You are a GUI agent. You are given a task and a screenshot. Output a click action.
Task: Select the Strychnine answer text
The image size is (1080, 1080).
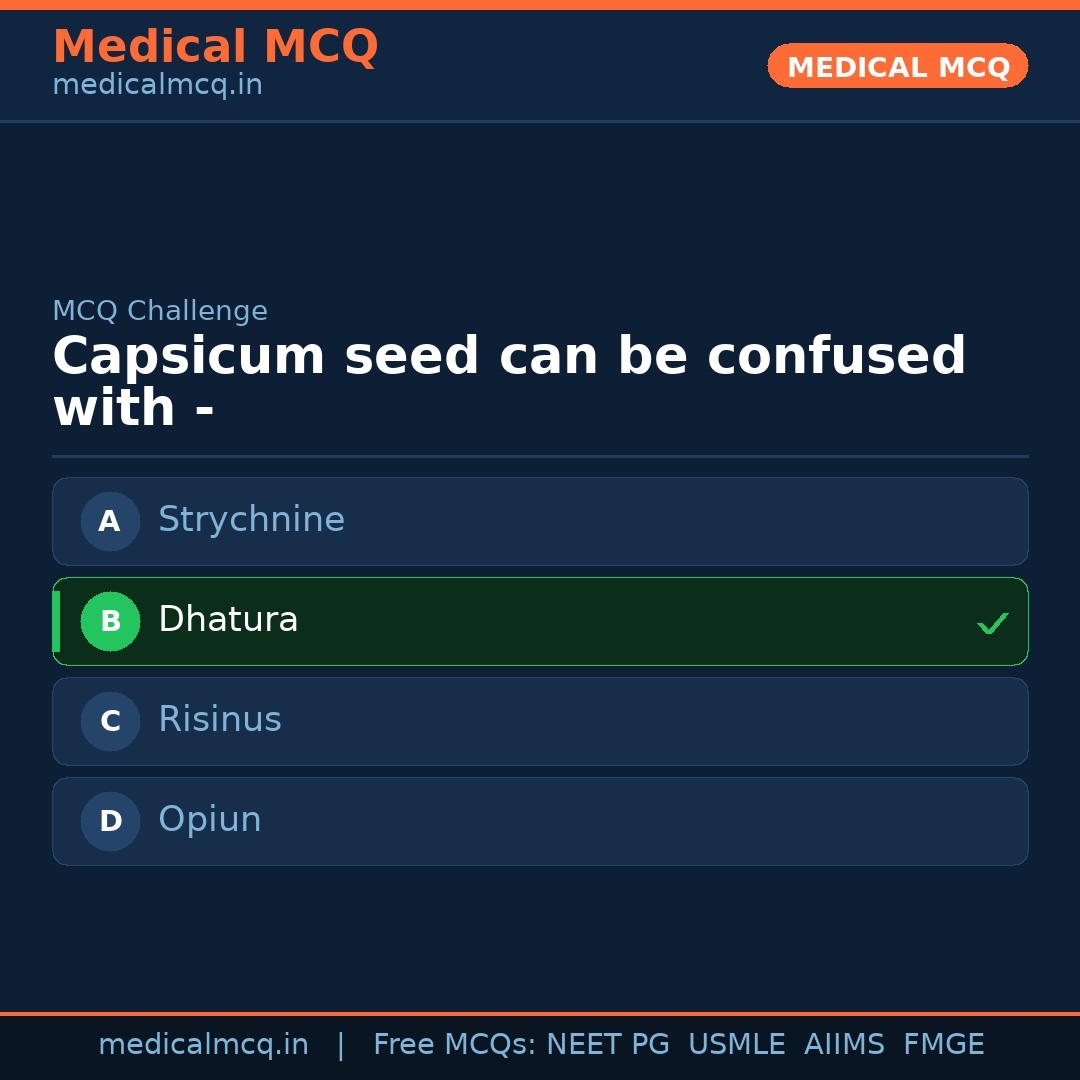pyautogui.click(x=251, y=520)
